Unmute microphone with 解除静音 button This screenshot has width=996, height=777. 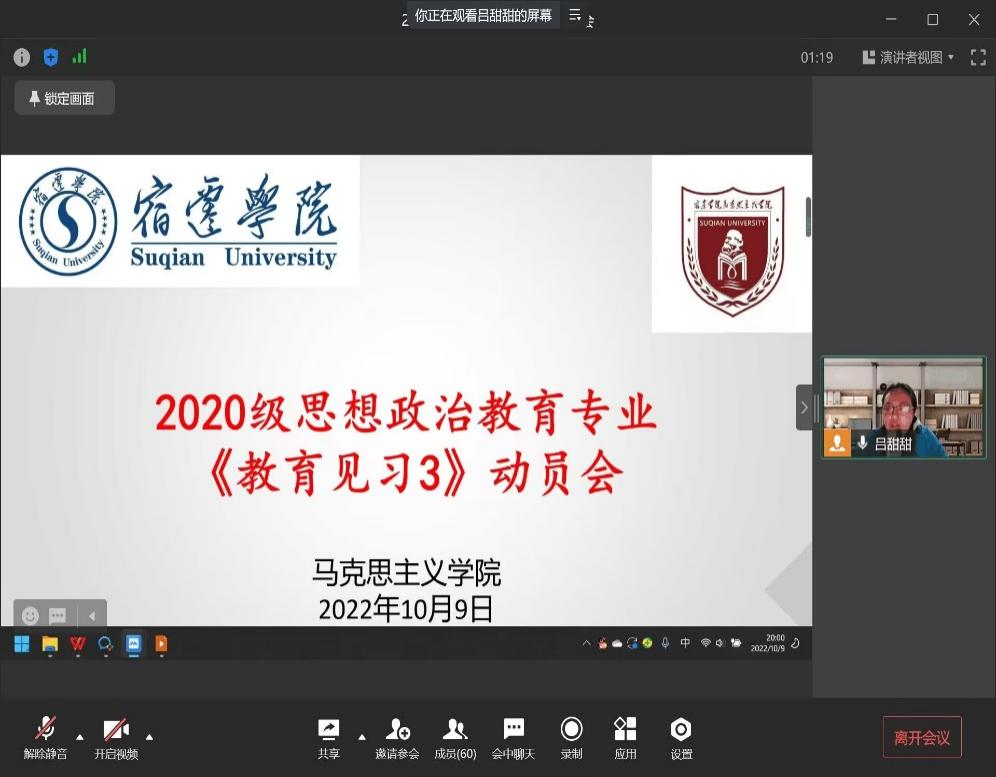(x=46, y=738)
